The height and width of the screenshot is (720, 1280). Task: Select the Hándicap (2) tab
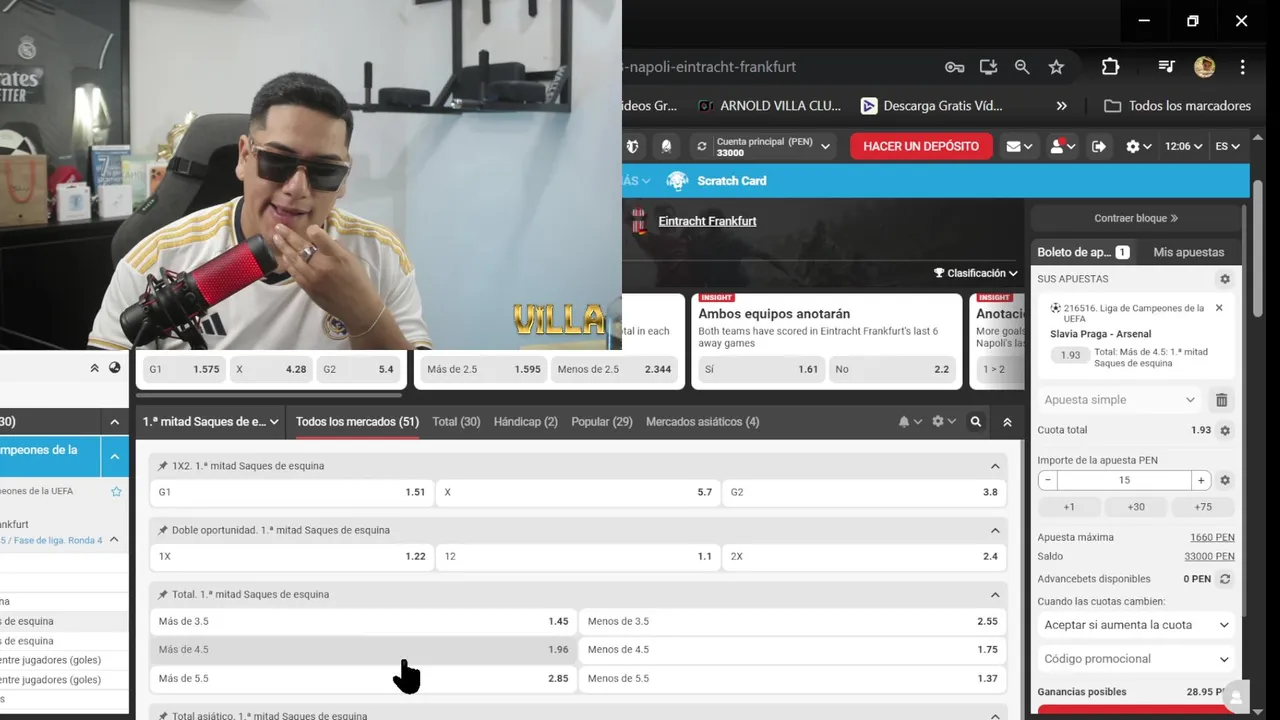(x=525, y=422)
